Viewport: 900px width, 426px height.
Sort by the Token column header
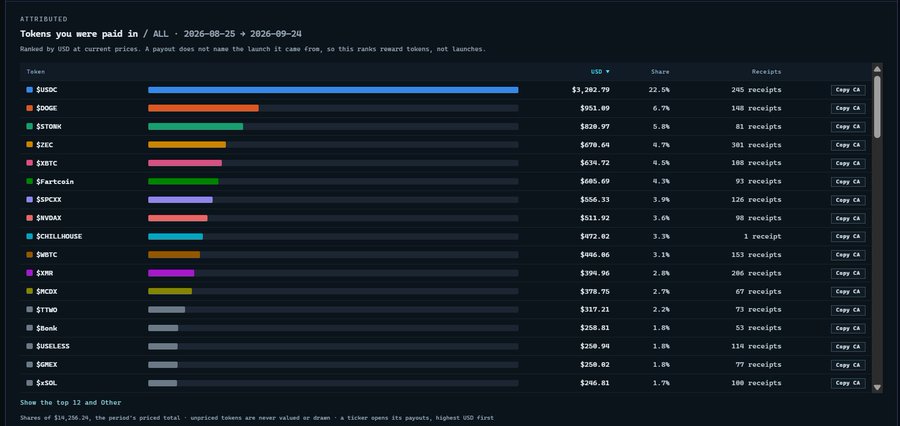(x=36, y=72)
